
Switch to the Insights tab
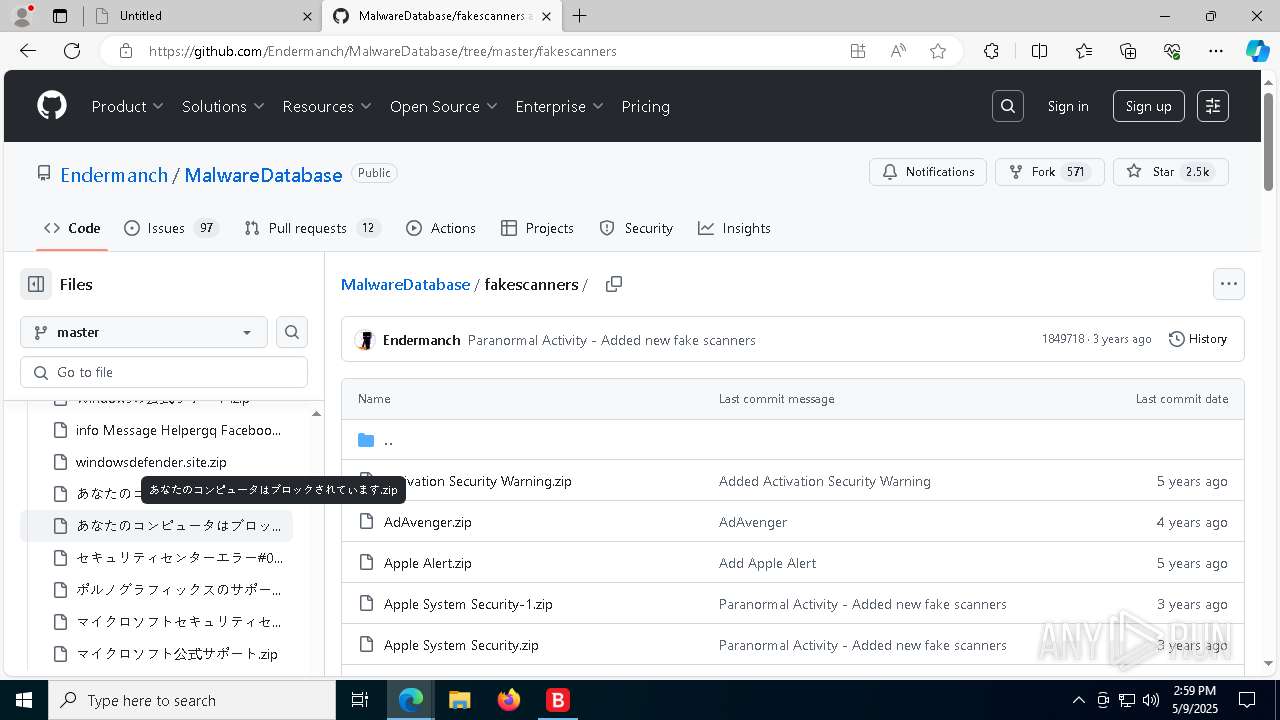tap(734, 228)
